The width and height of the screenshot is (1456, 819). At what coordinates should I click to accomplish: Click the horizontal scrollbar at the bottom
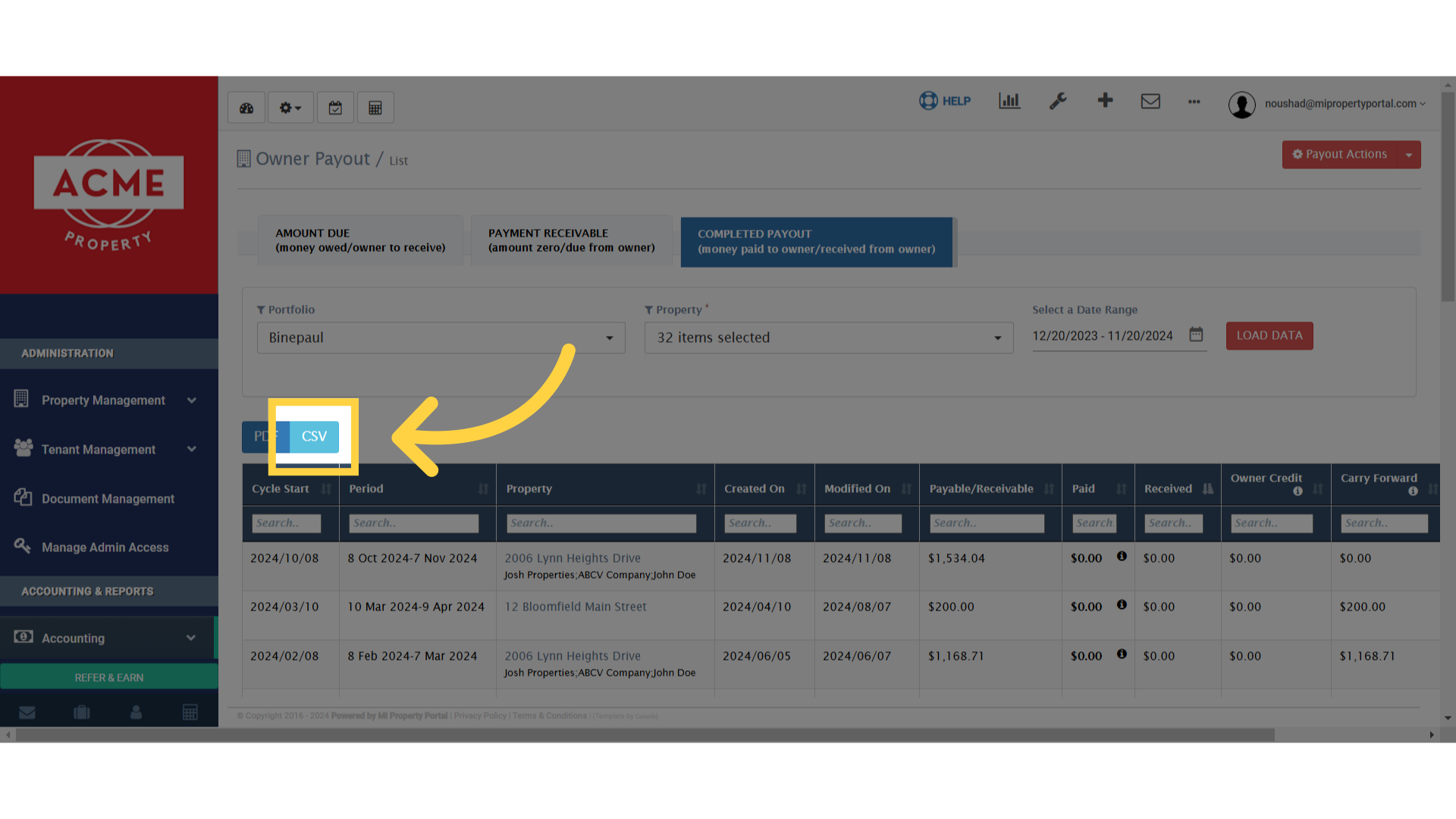click(x=645, y=735)
